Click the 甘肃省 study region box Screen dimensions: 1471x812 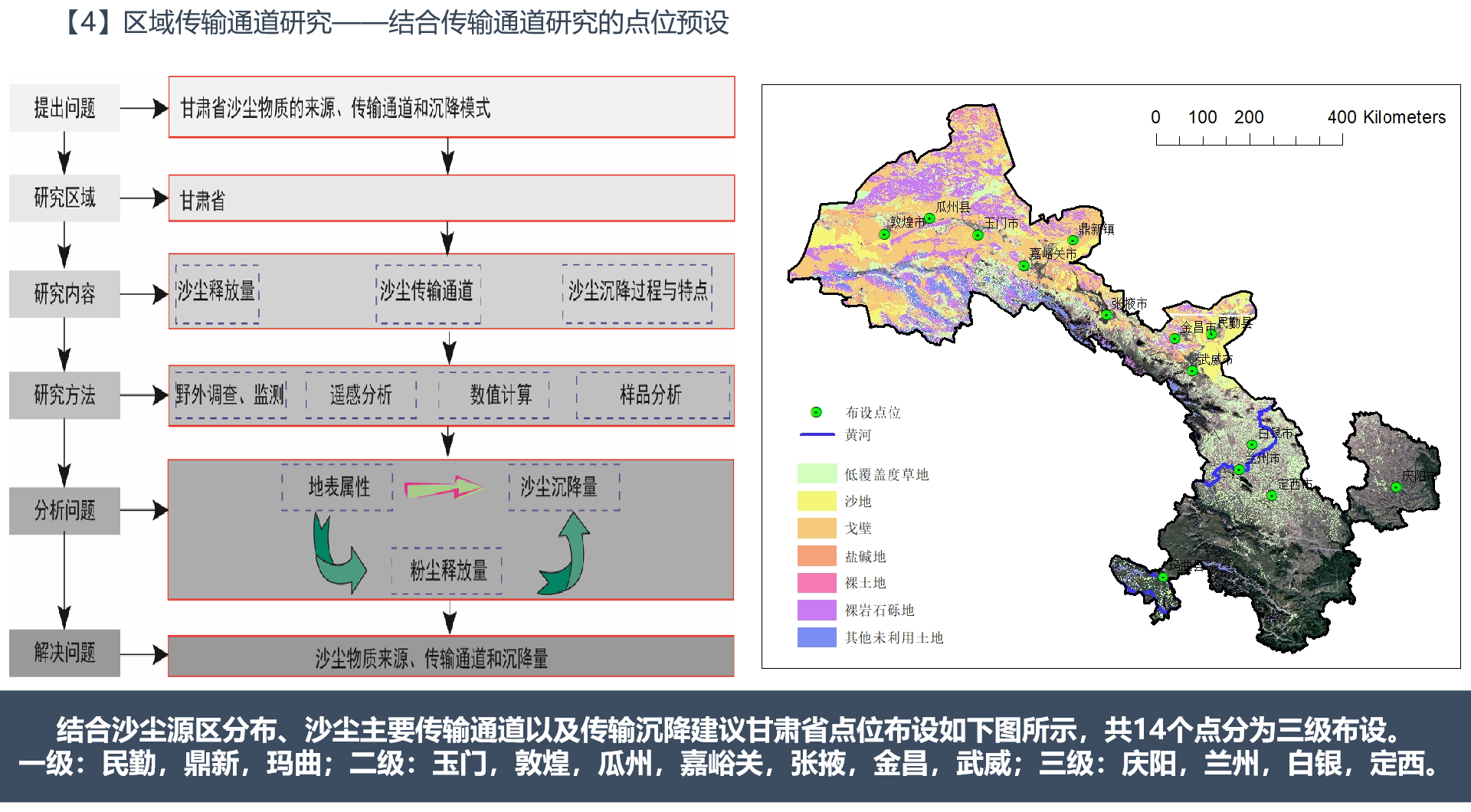coord(450,198)
